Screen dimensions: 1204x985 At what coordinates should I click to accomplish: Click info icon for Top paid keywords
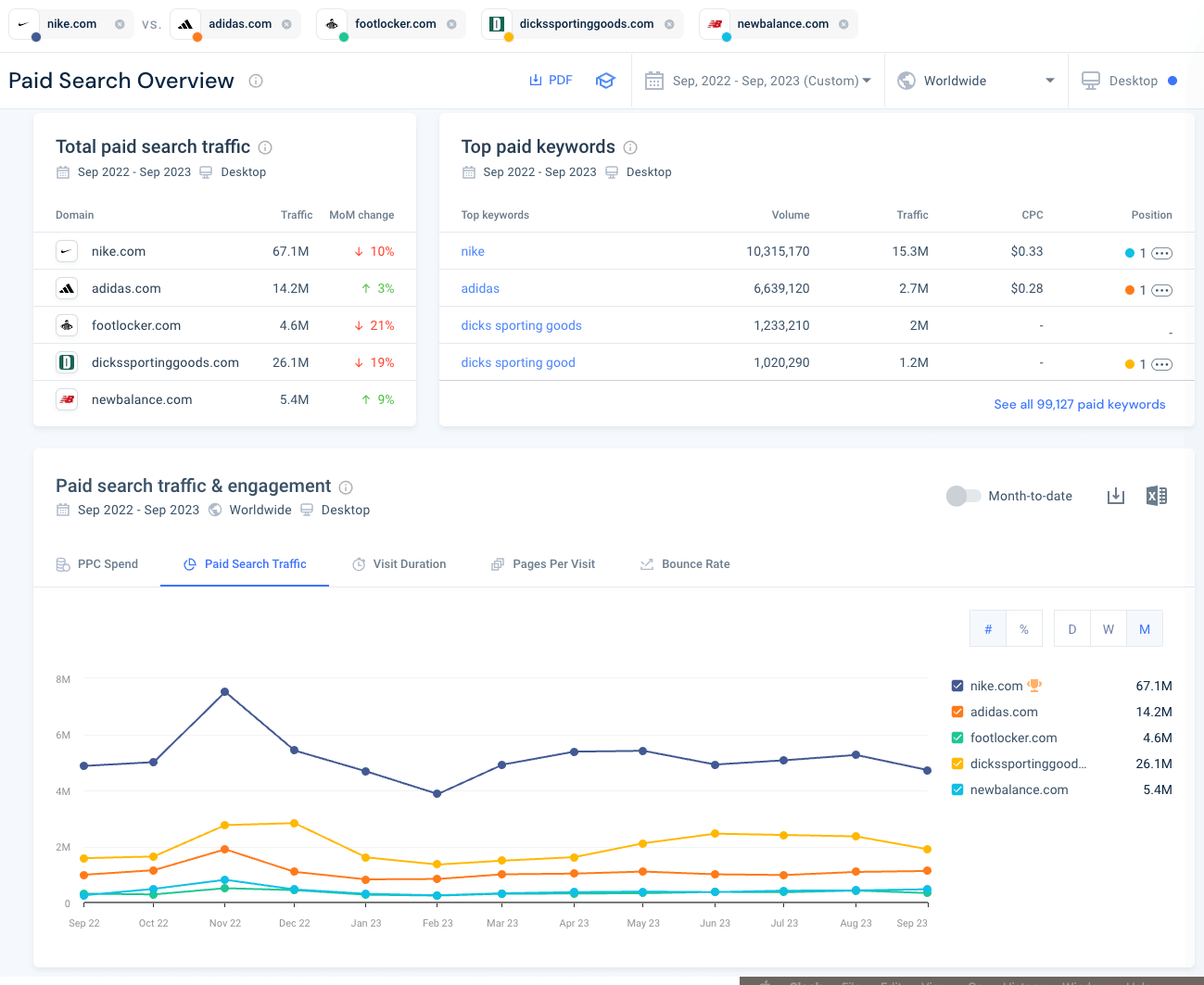pos(630,147)
